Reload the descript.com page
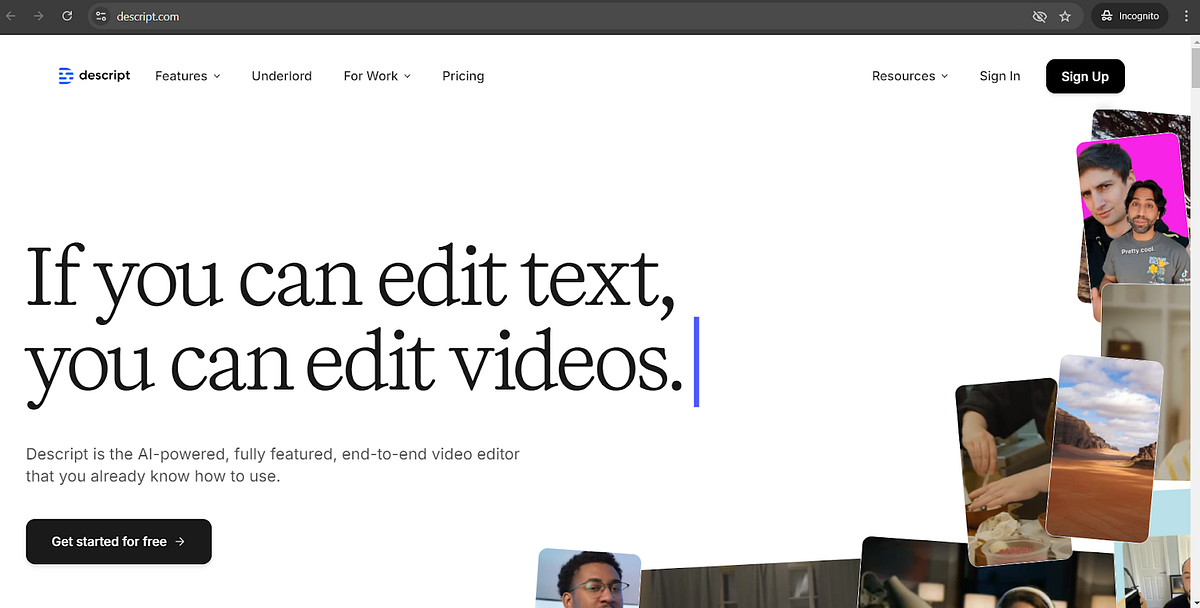 (66, 16)
